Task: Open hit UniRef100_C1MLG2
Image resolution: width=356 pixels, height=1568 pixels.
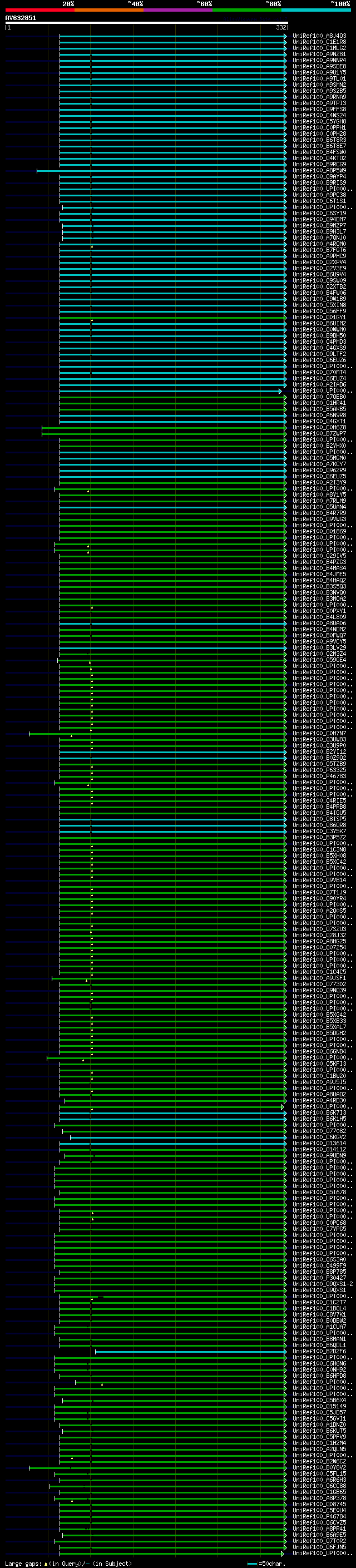Action: tap(319, 48)
